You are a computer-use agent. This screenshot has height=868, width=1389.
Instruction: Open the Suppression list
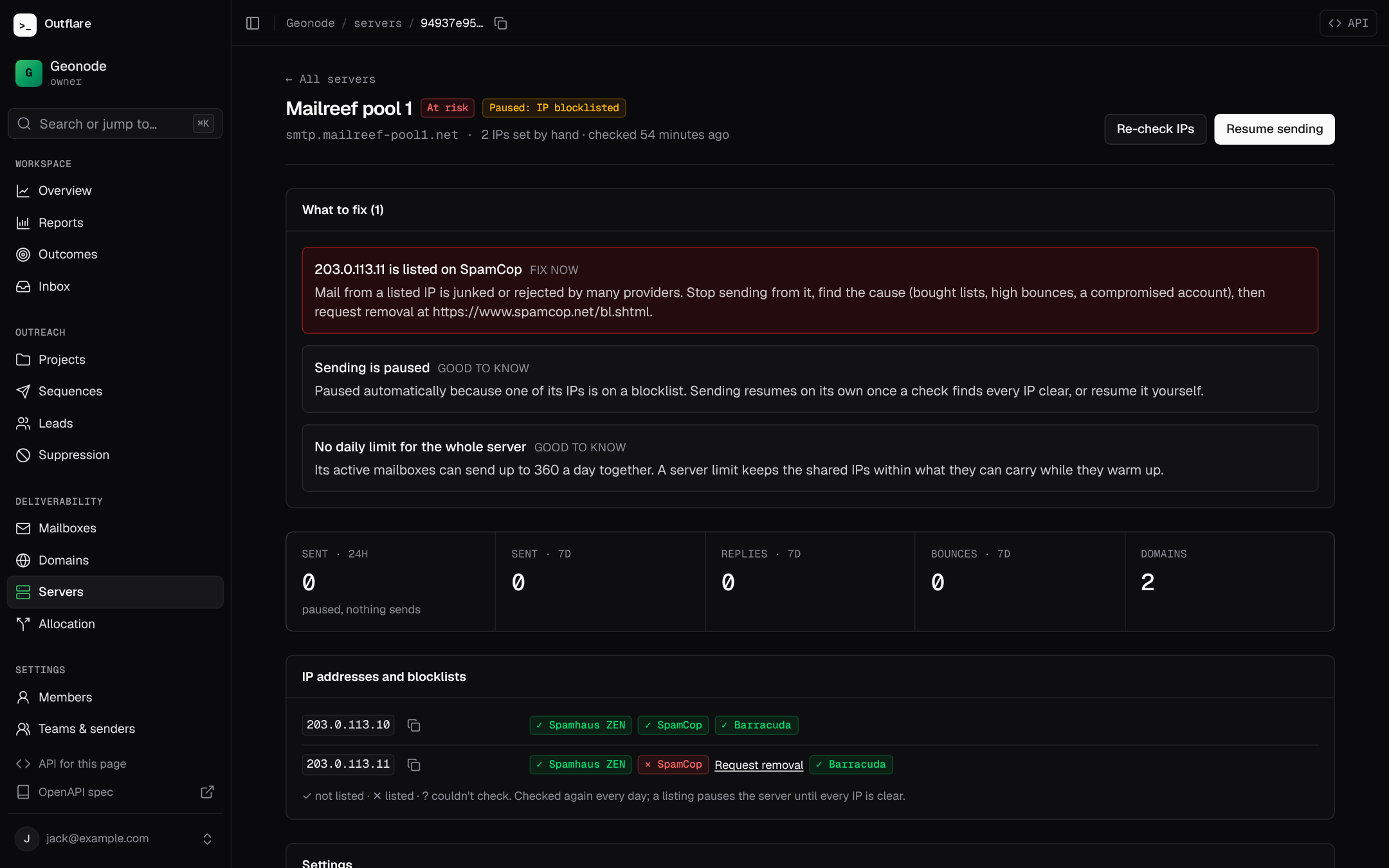115,455
